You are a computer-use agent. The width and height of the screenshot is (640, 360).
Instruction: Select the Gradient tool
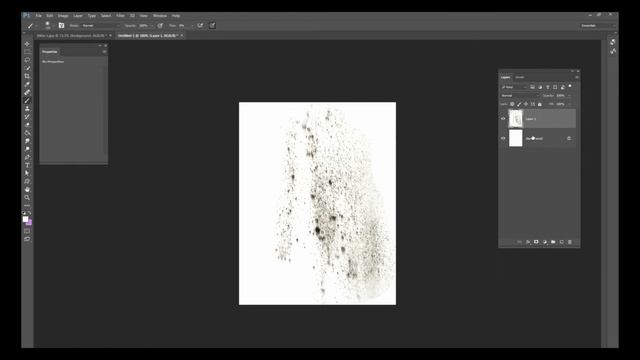coord(27,133)
